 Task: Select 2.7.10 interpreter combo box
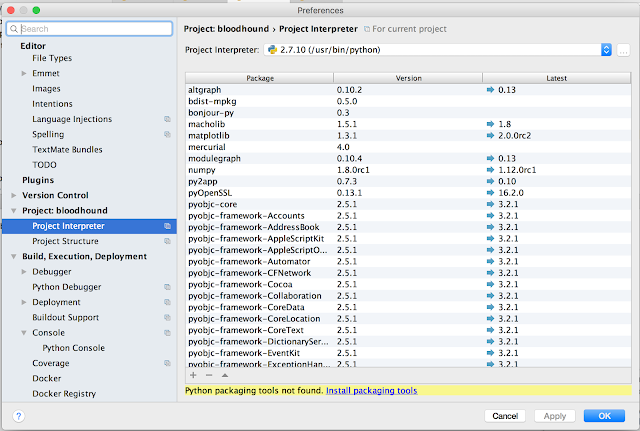coord(437,50)
